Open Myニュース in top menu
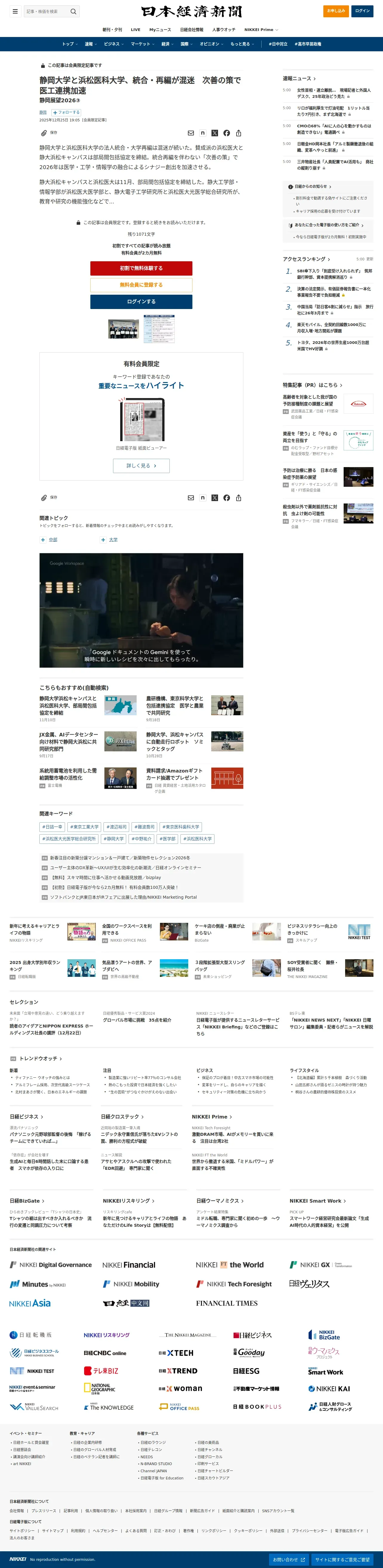 [160, 29]
